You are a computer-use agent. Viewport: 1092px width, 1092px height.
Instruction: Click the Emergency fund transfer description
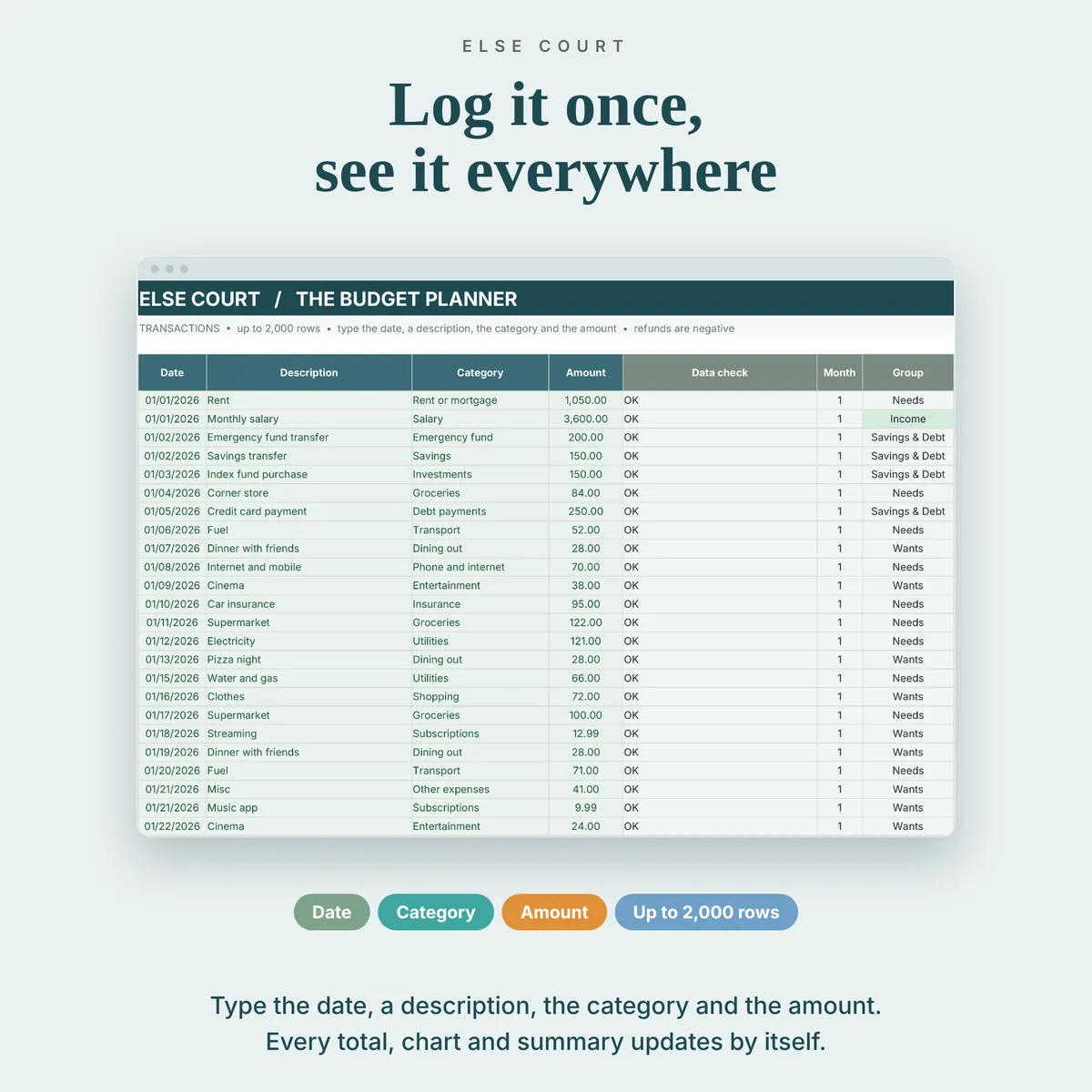click(x=309, y=438)
